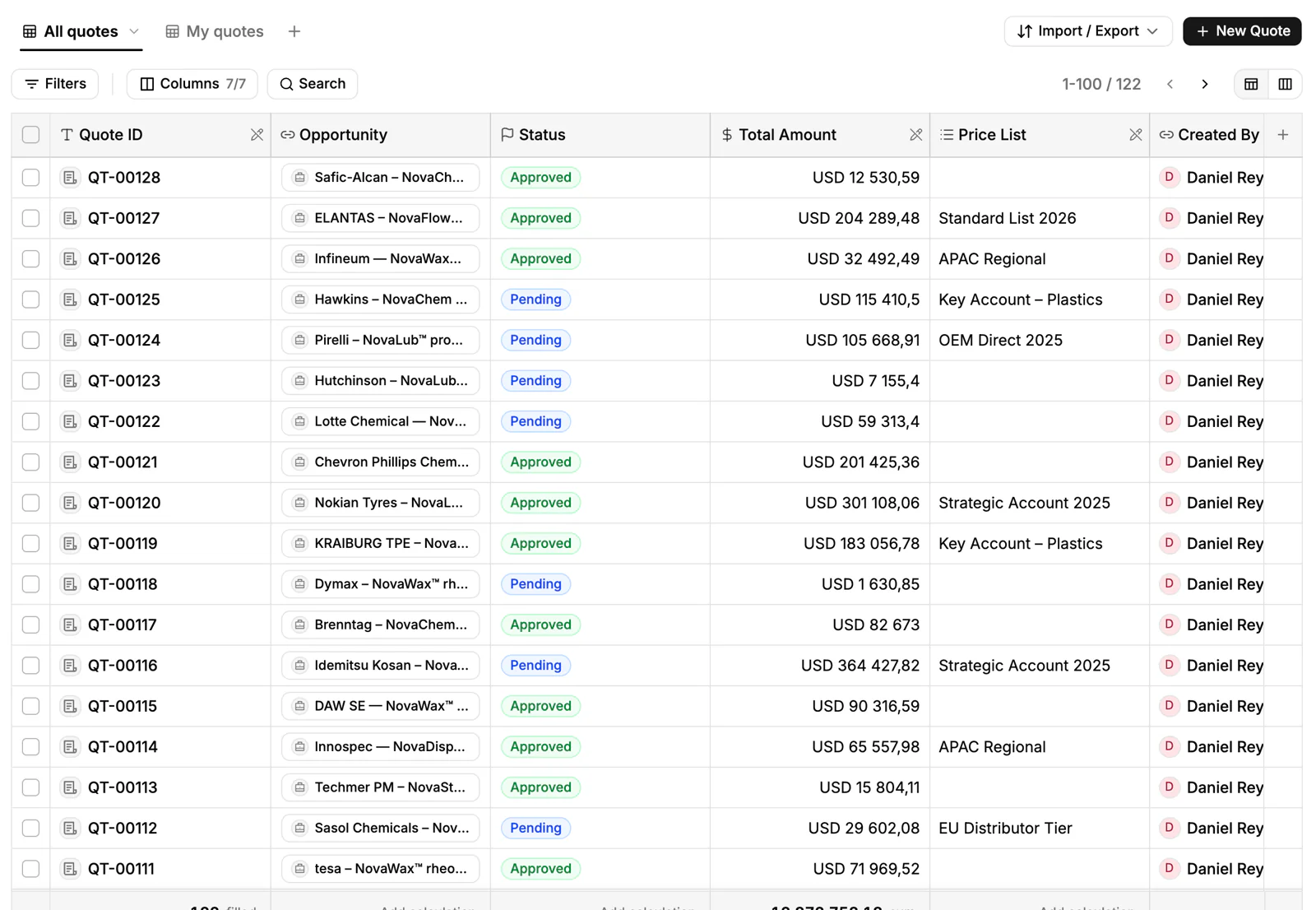This screenshot has width=1316, height=910.
Task: Unpin the Quote ID column
Action: 257,135
